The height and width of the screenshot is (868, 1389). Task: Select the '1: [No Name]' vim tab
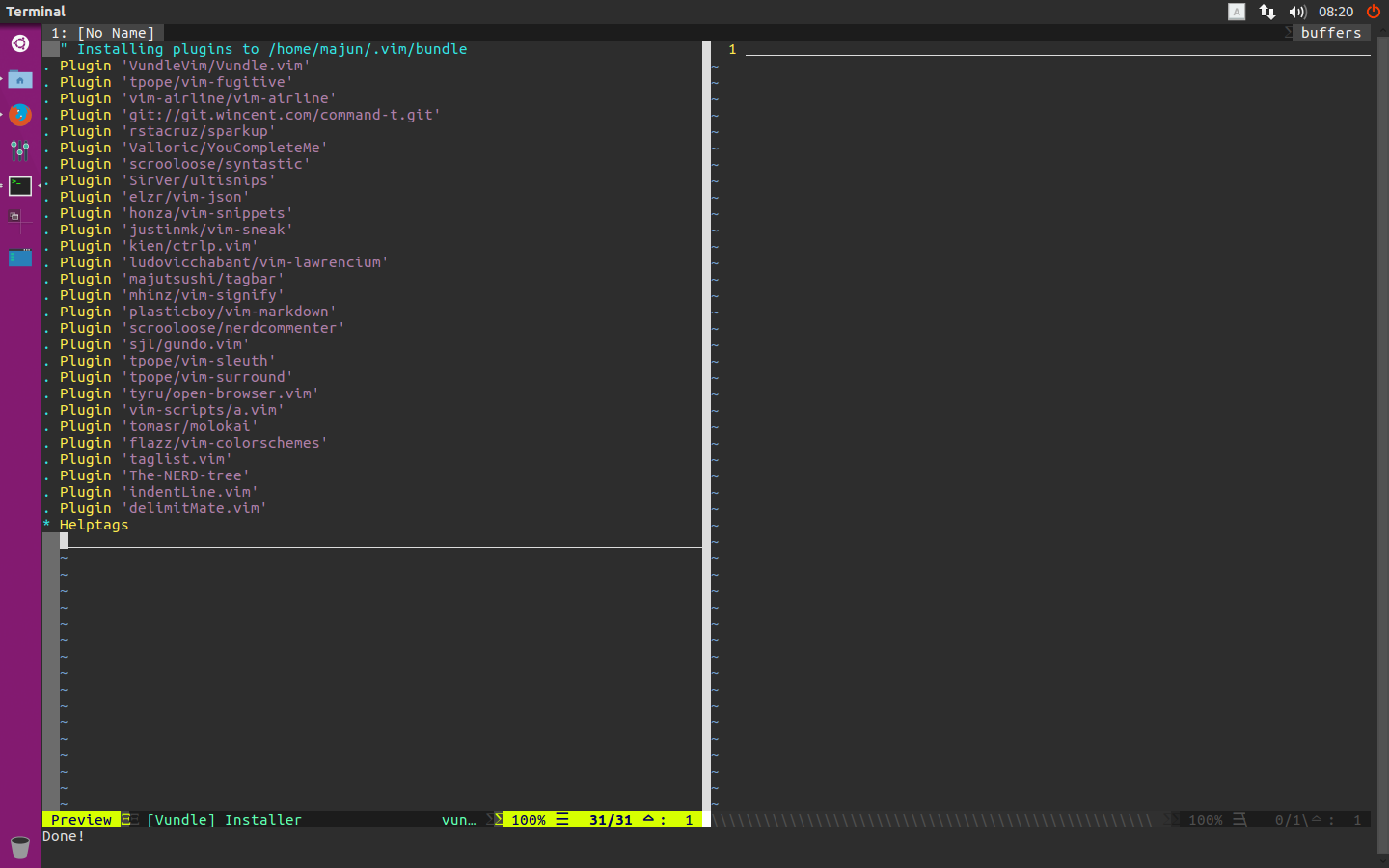click(103, 33)
